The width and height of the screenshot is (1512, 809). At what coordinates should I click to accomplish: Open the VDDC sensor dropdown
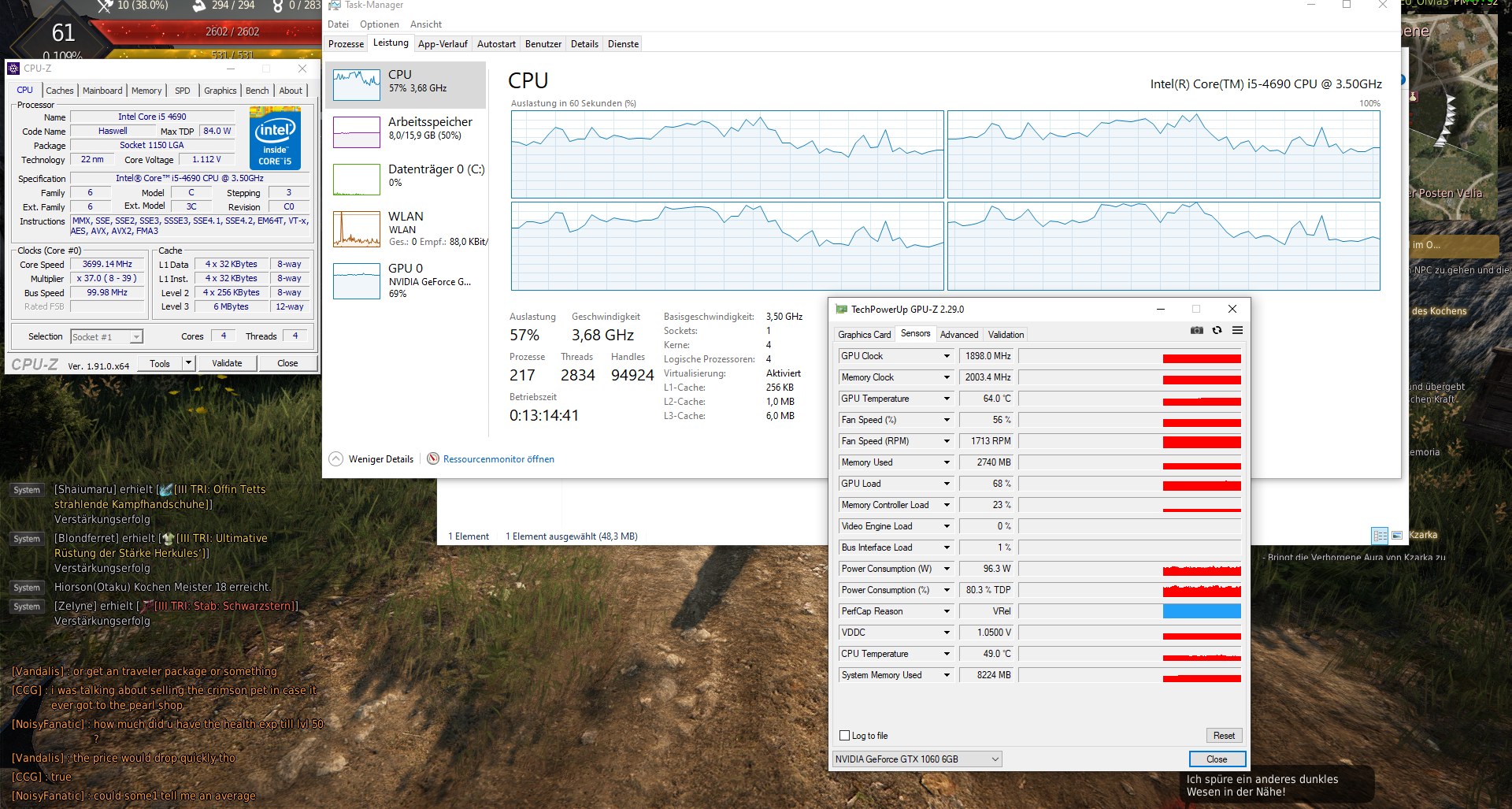click(947, 633)
